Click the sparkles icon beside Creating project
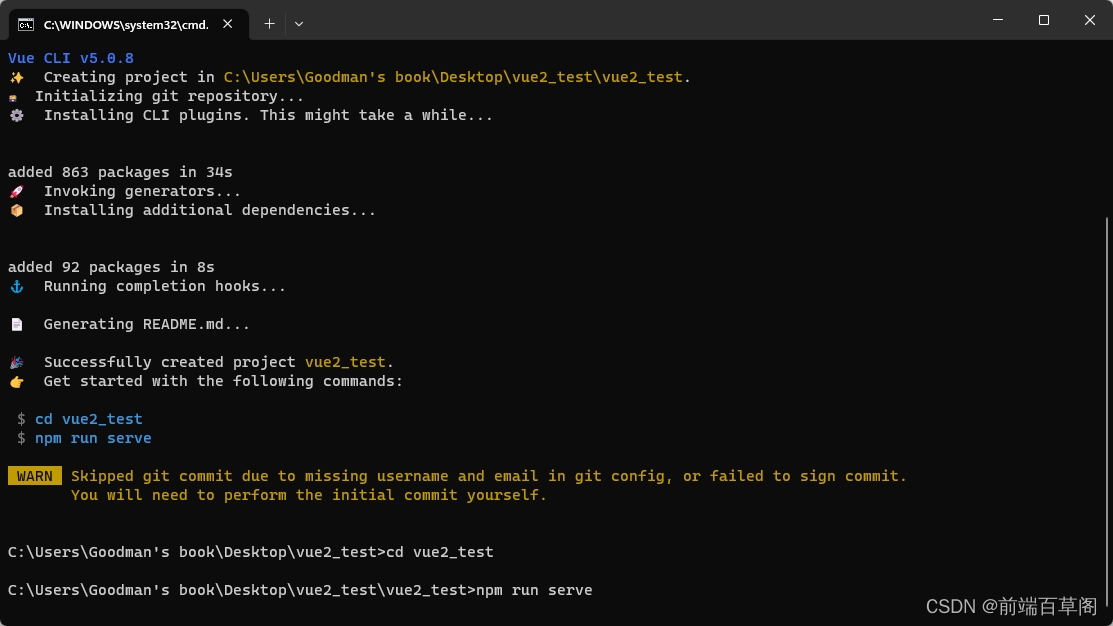This screenshot has width=1113, height=626. [x=17, y=77]
